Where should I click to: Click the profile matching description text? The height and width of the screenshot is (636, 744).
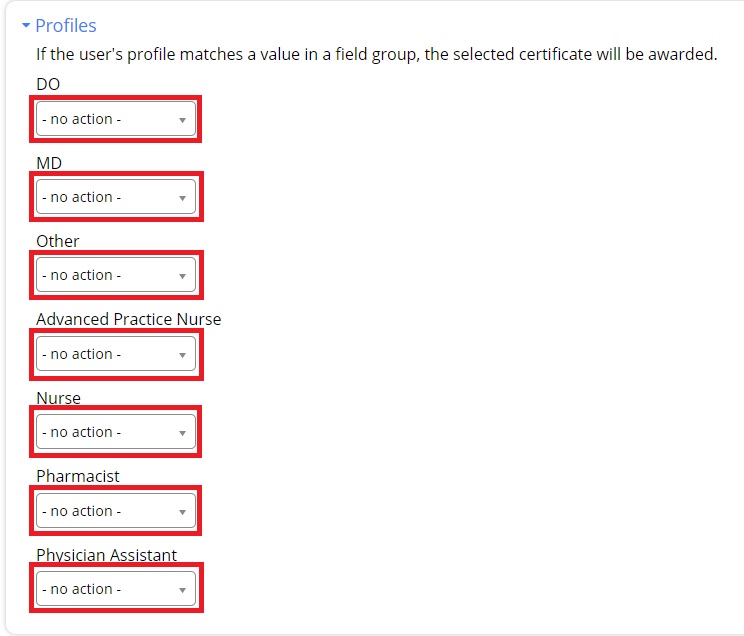click(376, 54)
